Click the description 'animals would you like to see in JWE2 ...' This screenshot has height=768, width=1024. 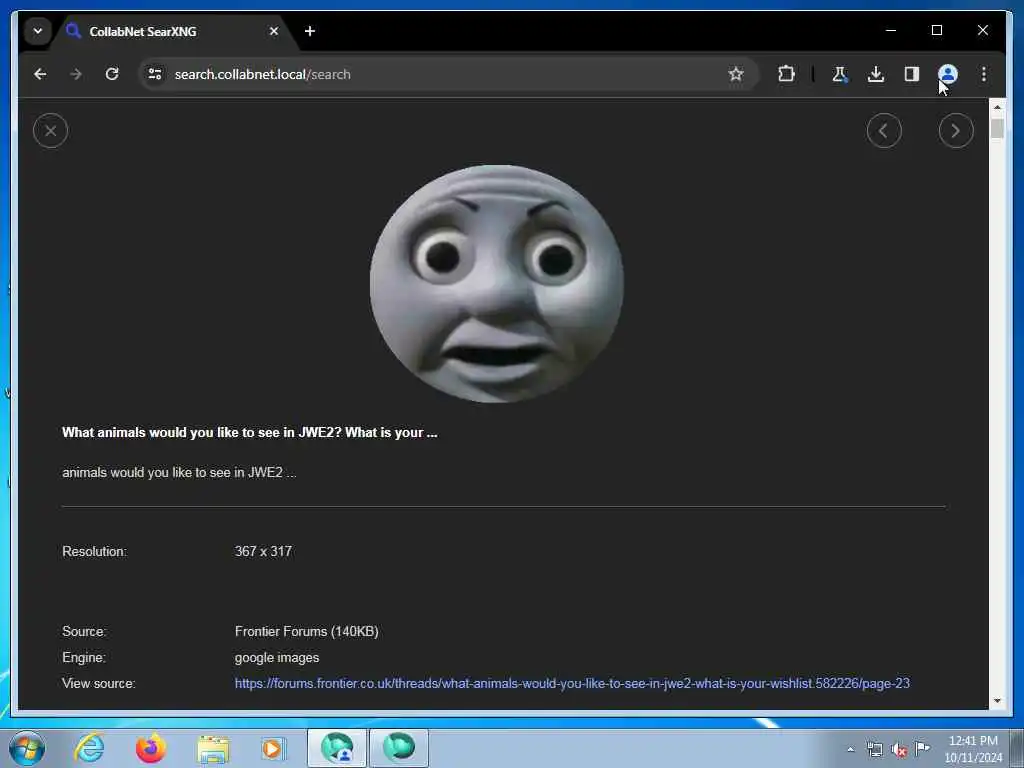click(179, 472)
